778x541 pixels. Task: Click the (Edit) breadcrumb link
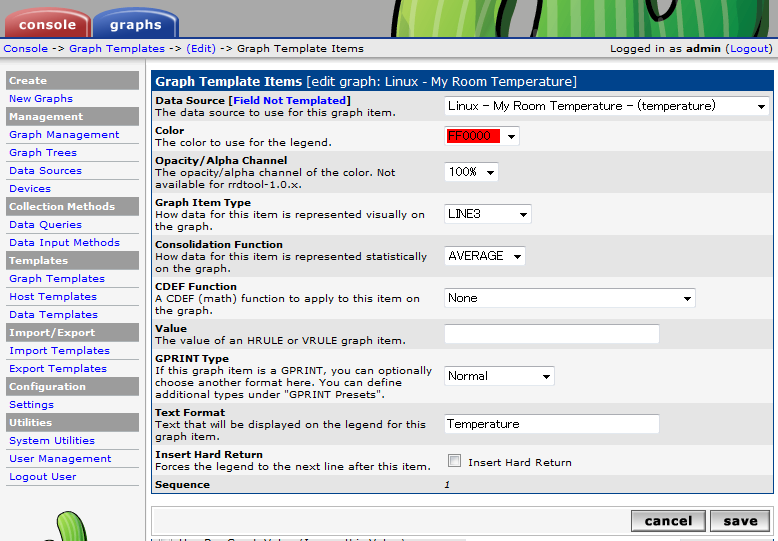pyautogui.click(x=201, y=49)
